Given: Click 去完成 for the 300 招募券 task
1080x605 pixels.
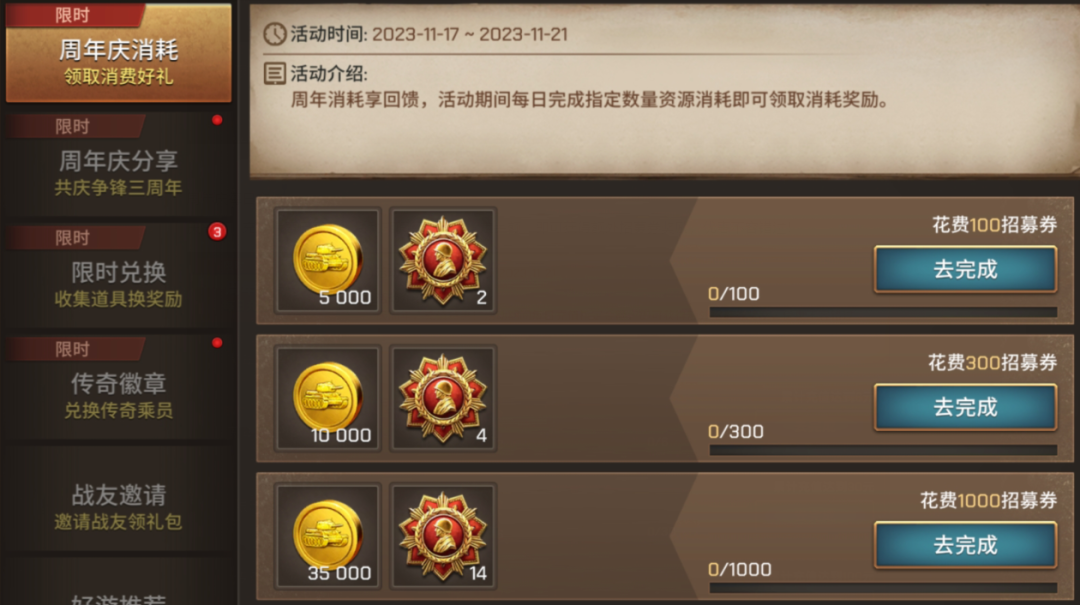Looking at the screenshot, I should [965, 407].
